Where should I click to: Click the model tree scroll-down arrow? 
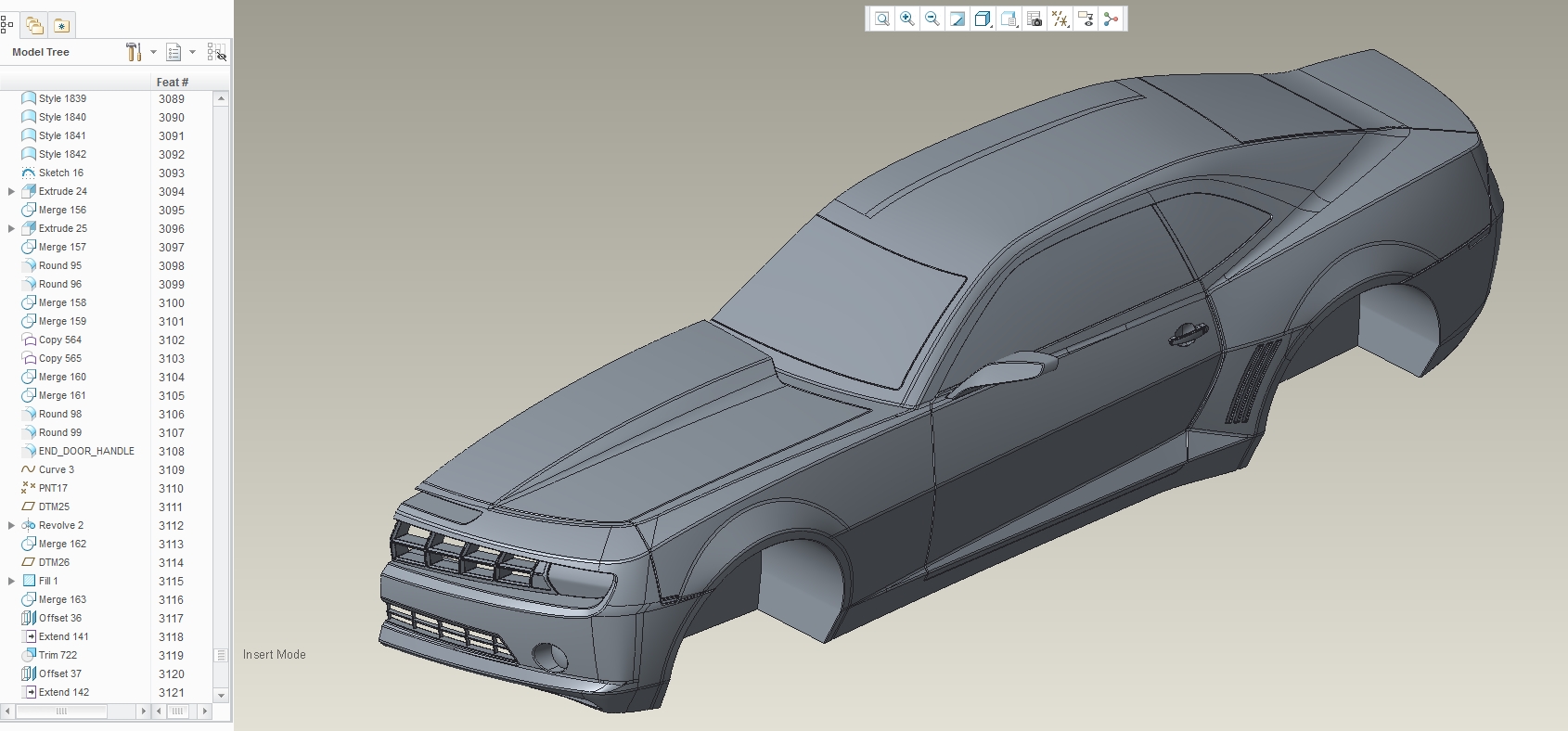221,695
